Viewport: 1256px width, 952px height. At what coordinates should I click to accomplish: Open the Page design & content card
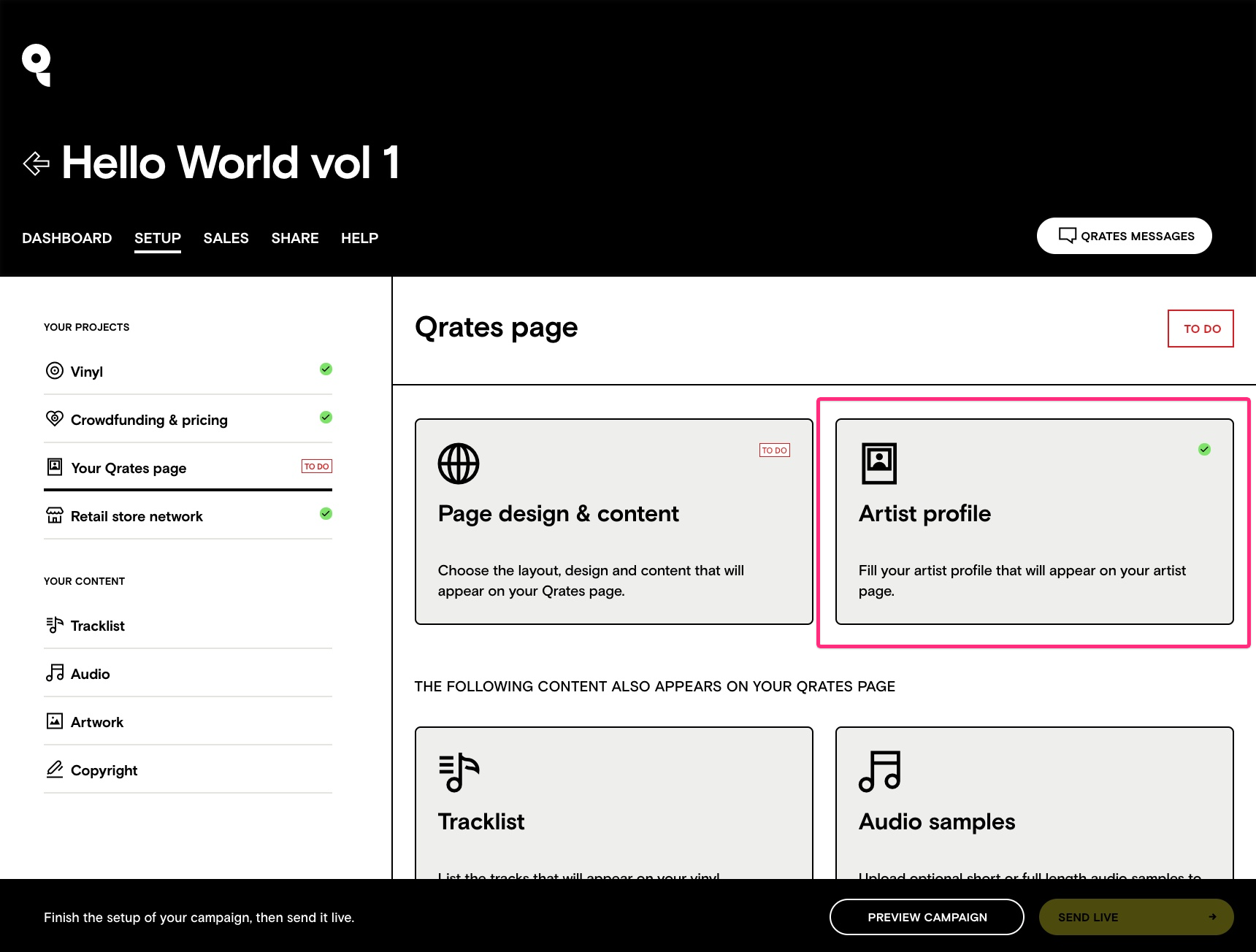pos(614,521)
